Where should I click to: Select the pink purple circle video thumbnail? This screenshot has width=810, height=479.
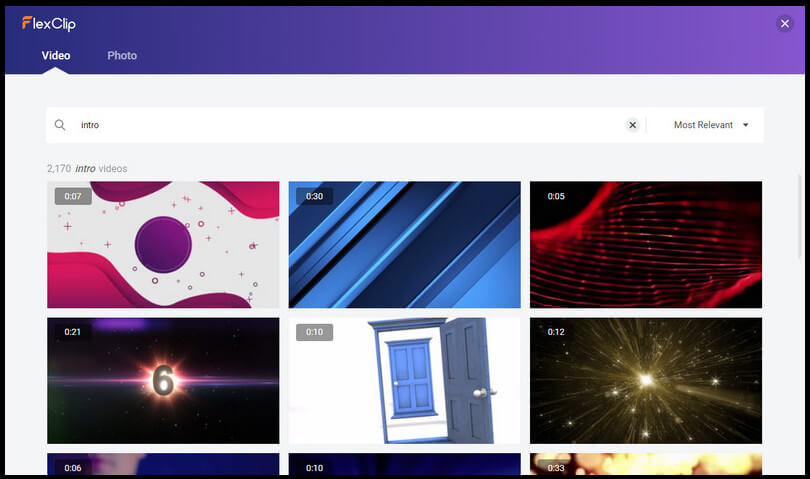[163, 244]
